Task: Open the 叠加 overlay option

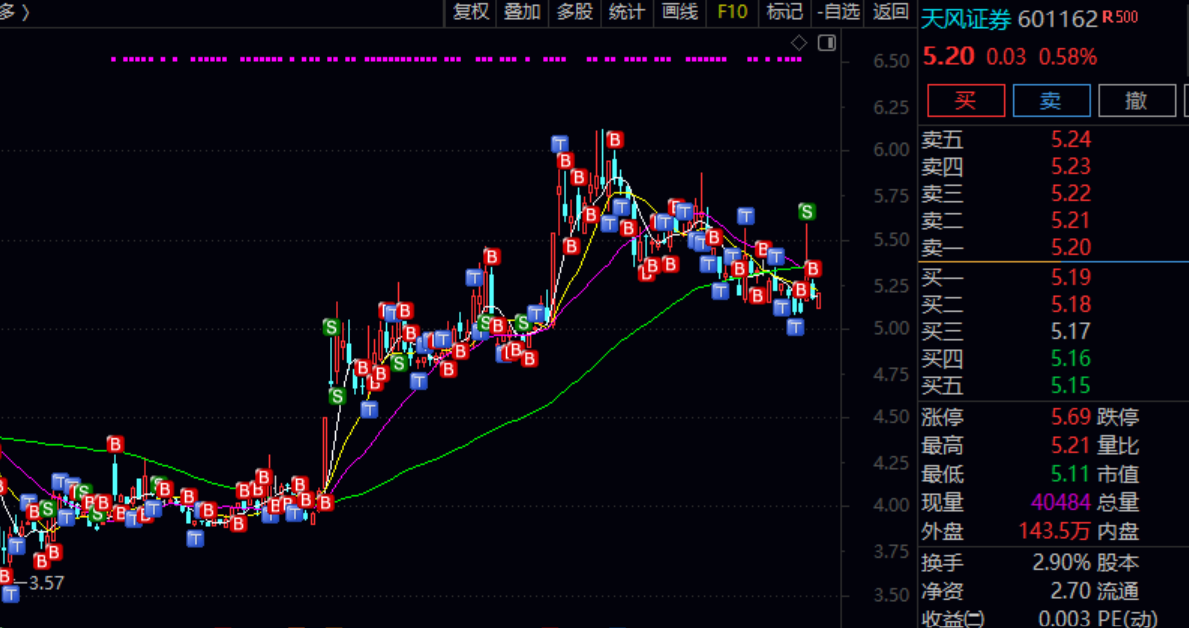Action: pos(522,11)
